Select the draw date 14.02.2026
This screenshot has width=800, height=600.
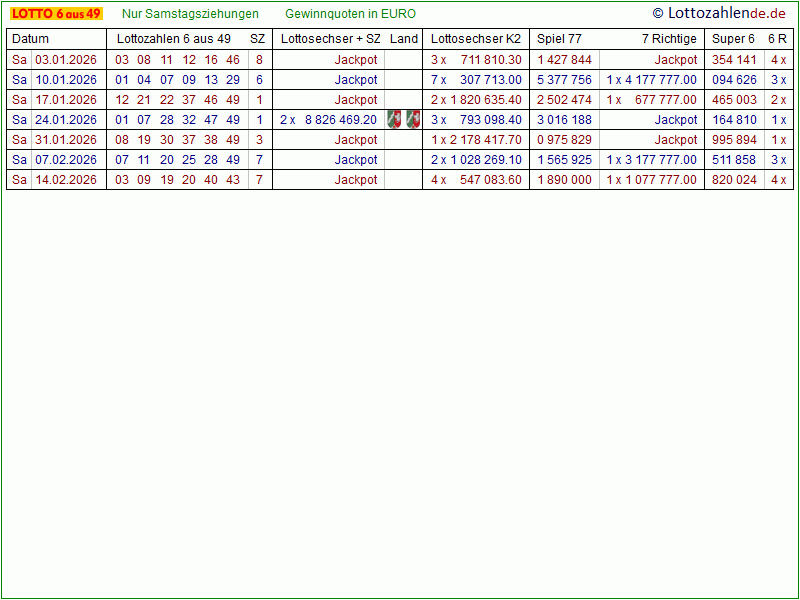[x=66, y=180]
